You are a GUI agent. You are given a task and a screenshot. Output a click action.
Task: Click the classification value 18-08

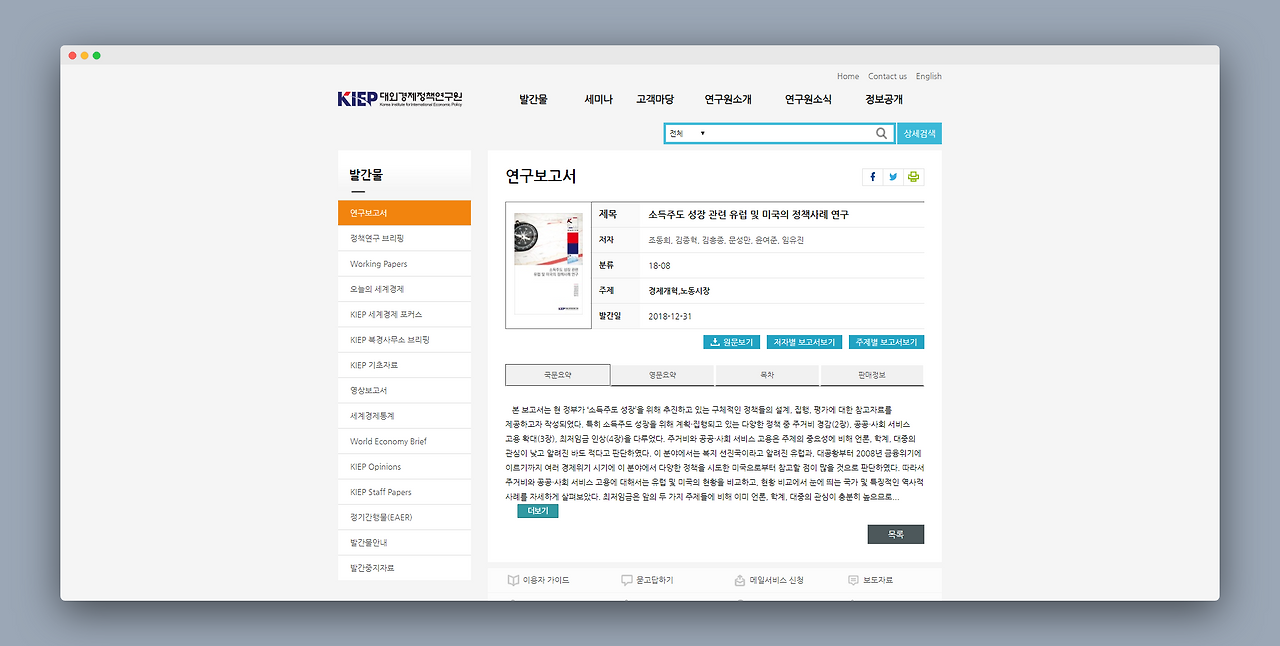(x=659, y=266)
